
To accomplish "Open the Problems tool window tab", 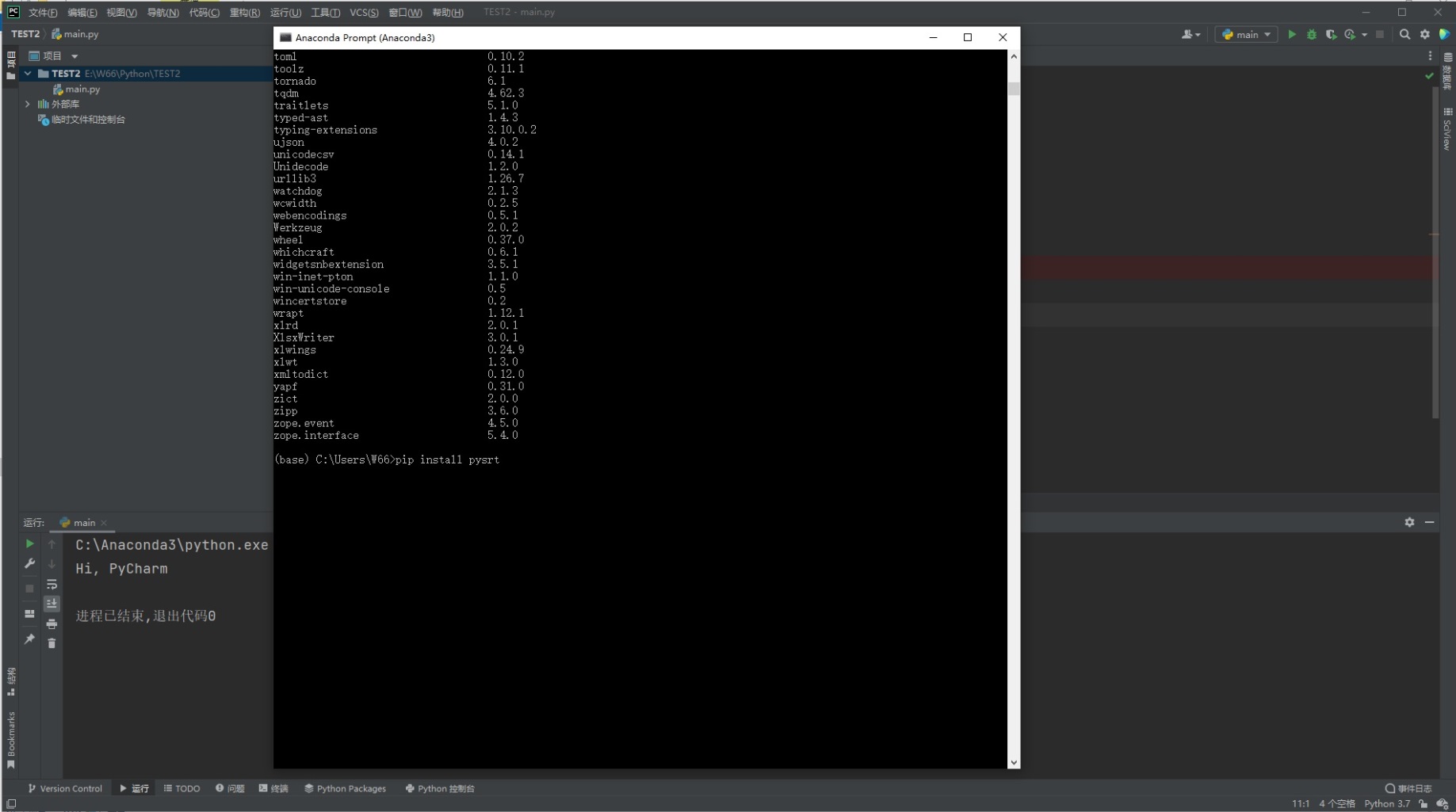I will pos(230,788).
